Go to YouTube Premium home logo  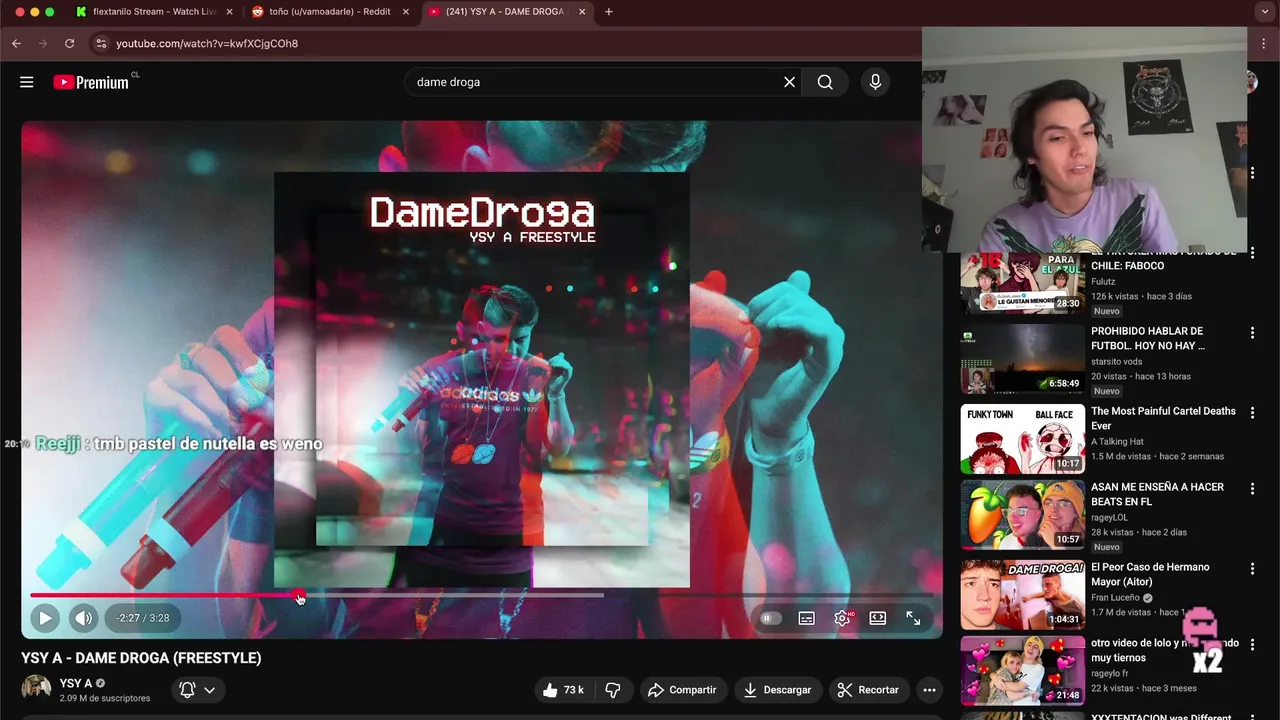point(92,82)
